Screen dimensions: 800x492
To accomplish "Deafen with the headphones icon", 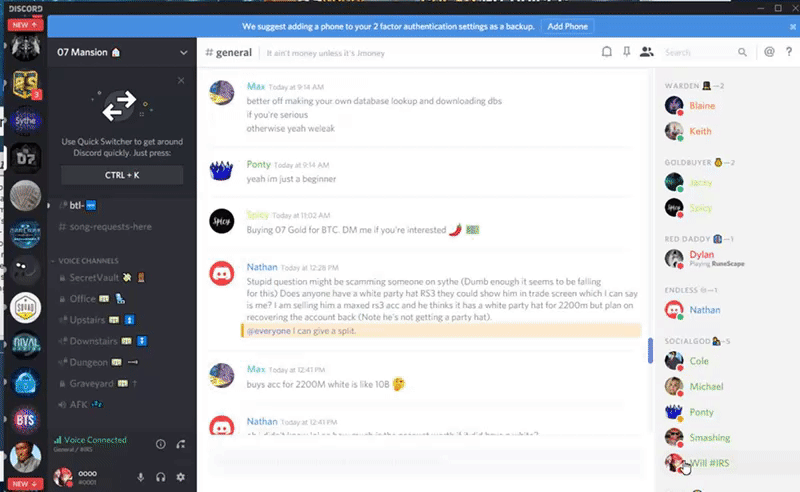I will 161,477.
